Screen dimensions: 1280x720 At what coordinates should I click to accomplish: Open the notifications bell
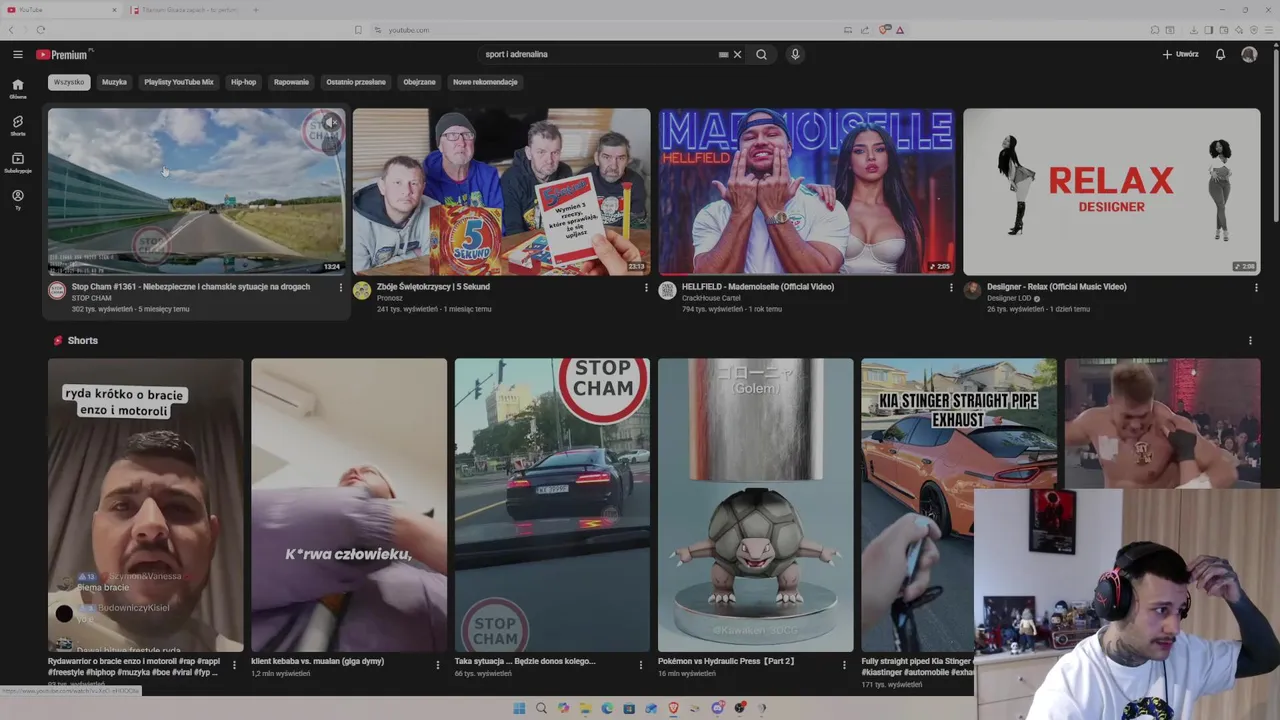click(1220, 54)
